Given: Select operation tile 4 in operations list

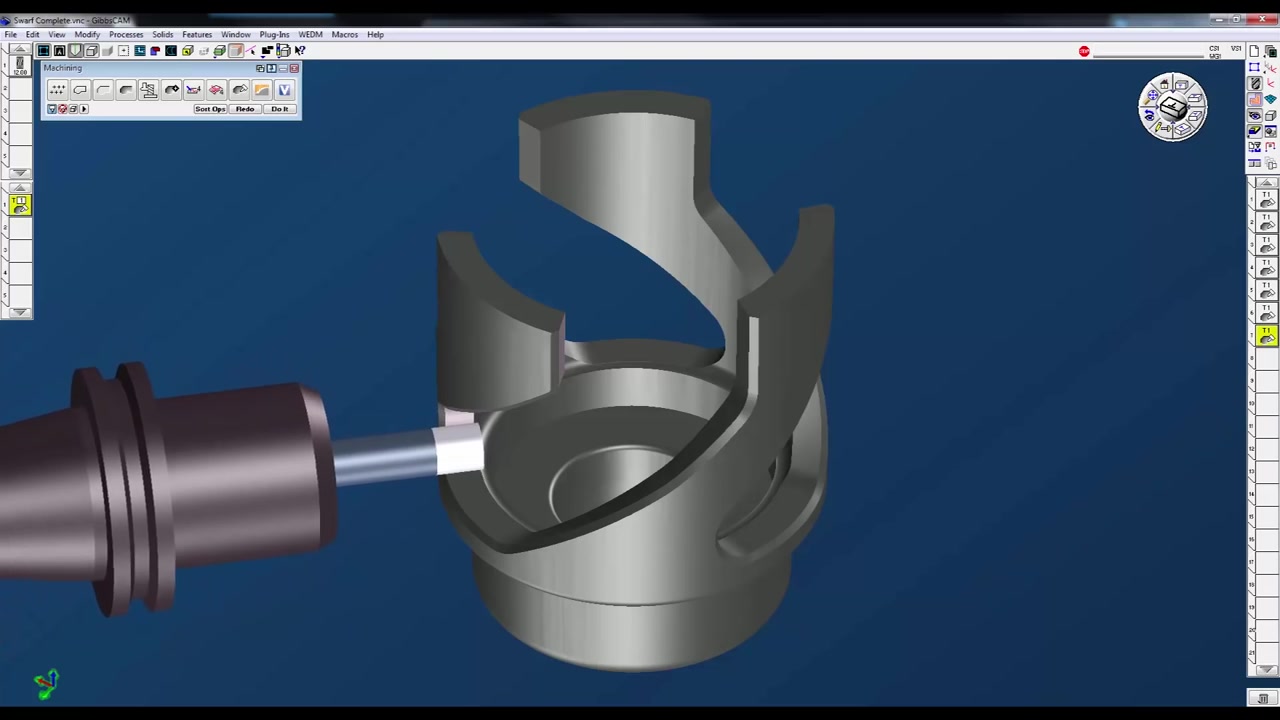Looking at the screenshot, I should click(x=1266, y=268).
